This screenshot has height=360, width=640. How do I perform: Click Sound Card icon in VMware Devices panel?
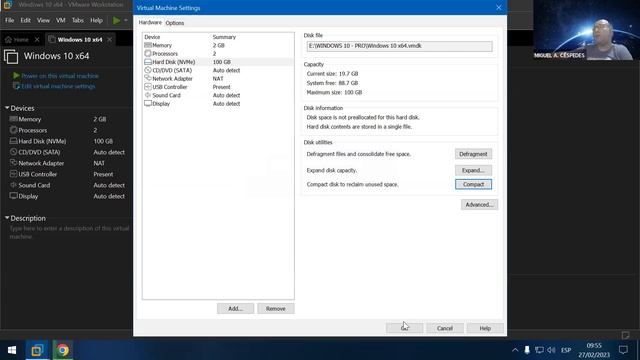(13, 185)
